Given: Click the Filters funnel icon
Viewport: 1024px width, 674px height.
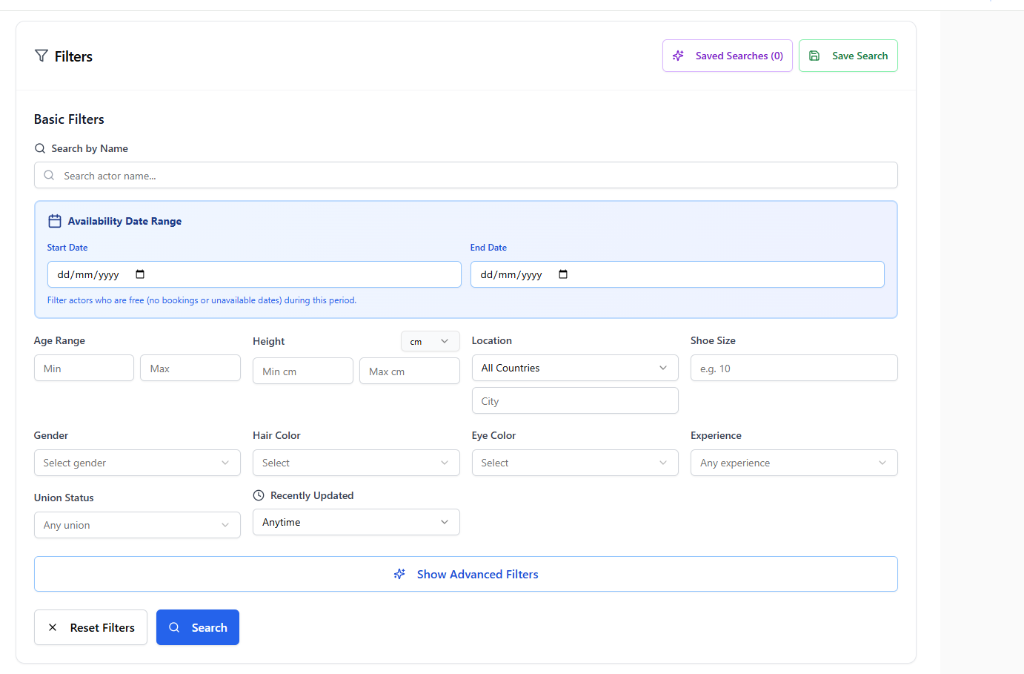Looking at the screenshot, I should coord(41,56).
